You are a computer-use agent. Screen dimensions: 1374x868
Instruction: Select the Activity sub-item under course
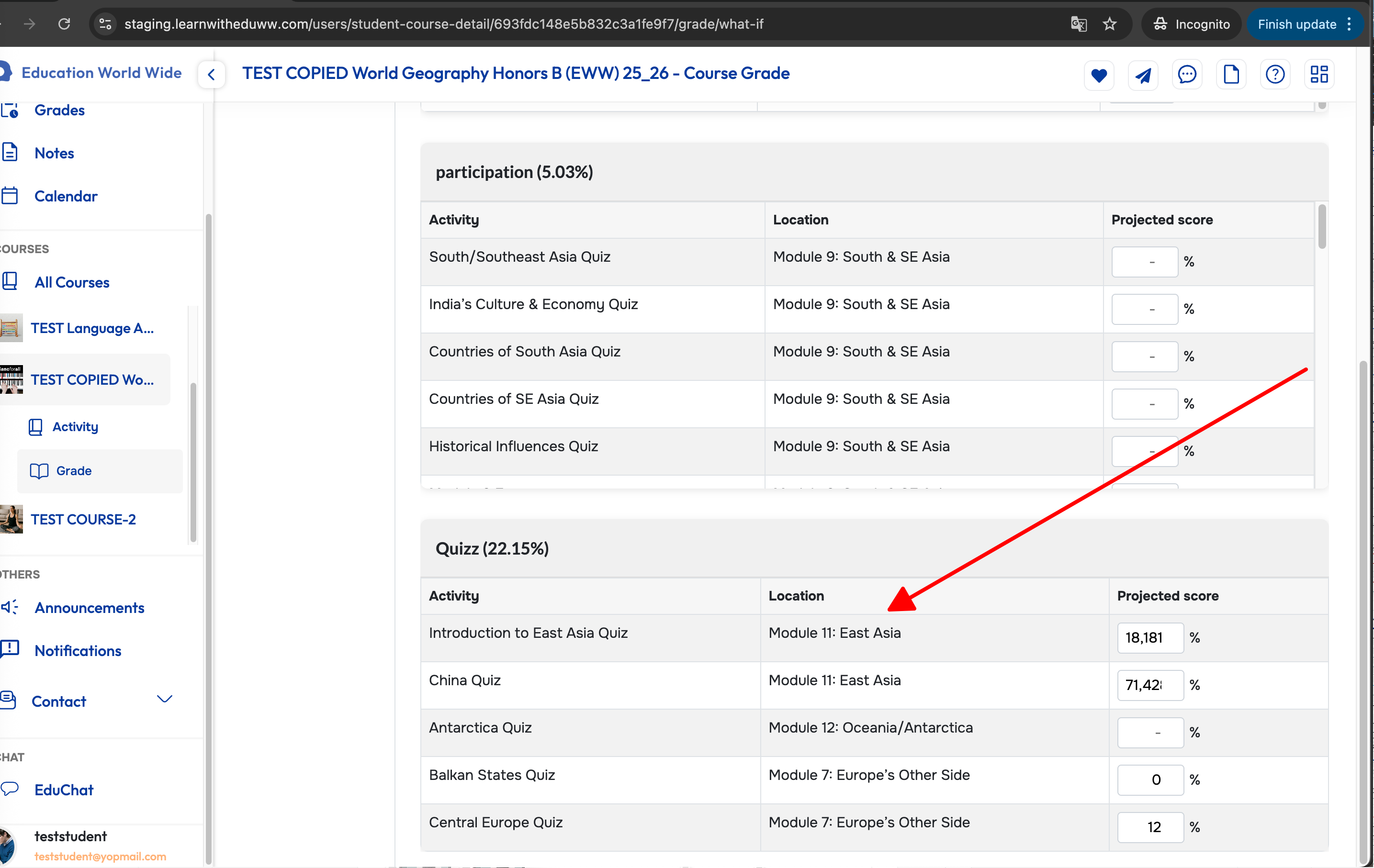coord(75,427)
